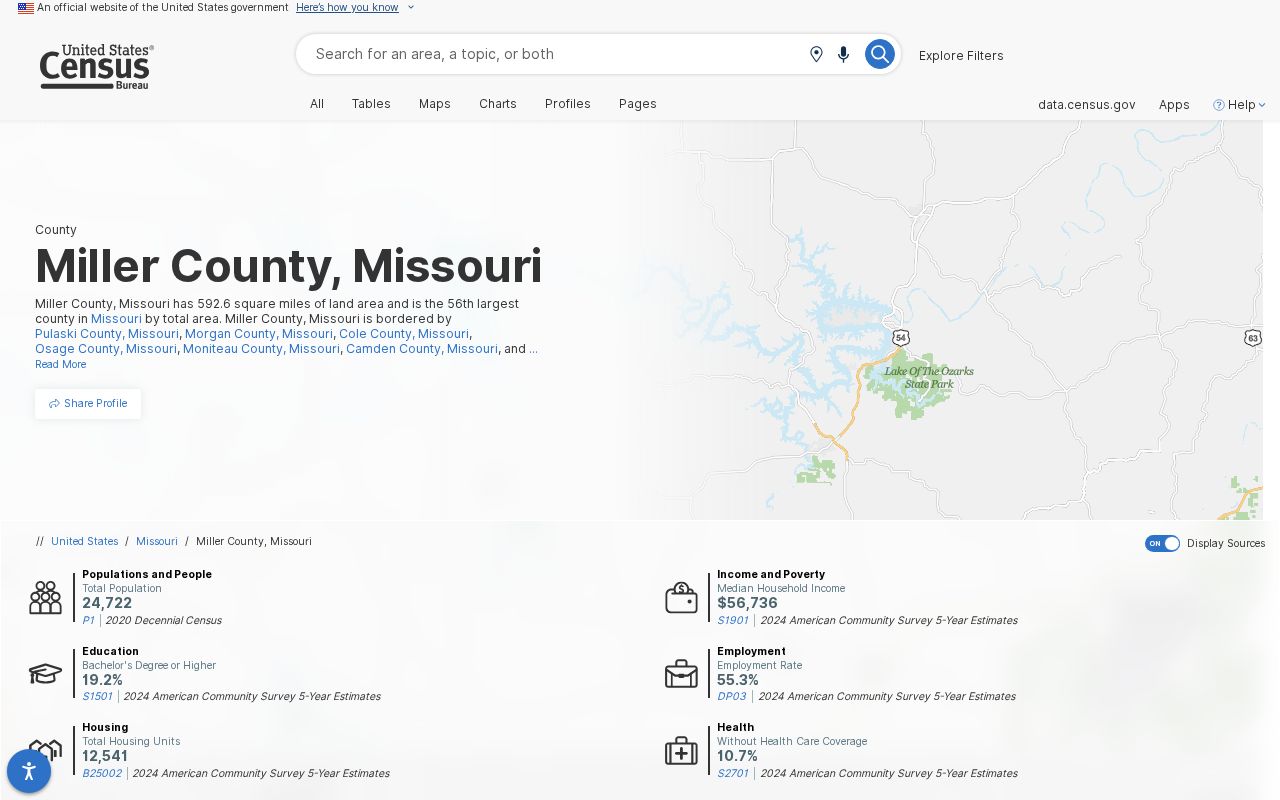Click the Highway 63 shield on map
Screen dimensions: 1280x800
pyautogui.click(x=1253, y=338)
